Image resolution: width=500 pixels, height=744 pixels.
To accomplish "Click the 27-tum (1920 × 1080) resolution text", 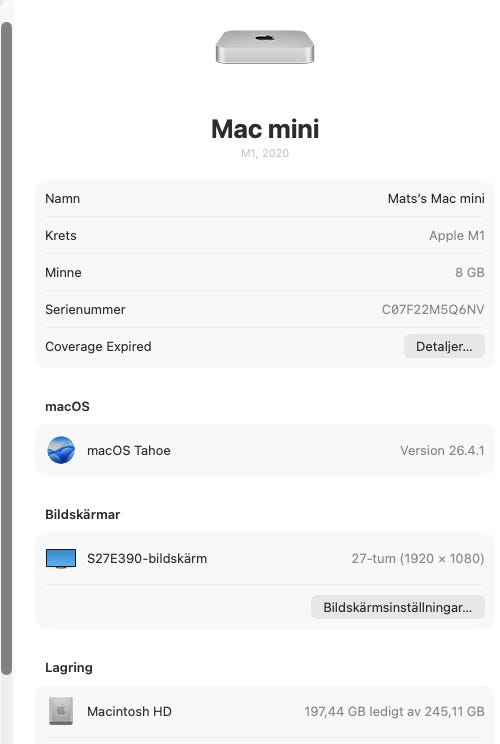I will tap(418, 558).
